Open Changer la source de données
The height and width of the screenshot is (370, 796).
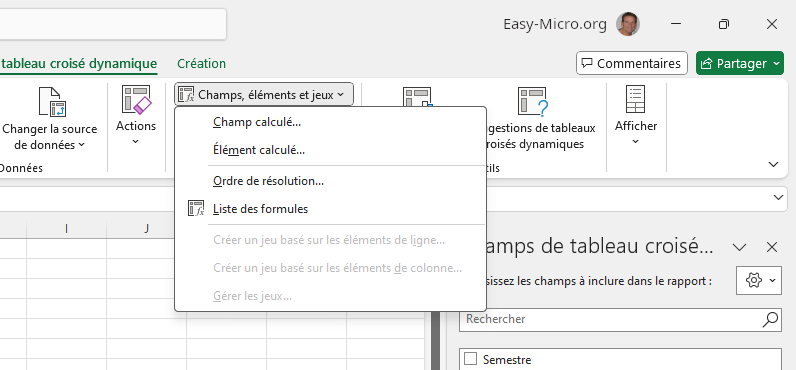49,119
